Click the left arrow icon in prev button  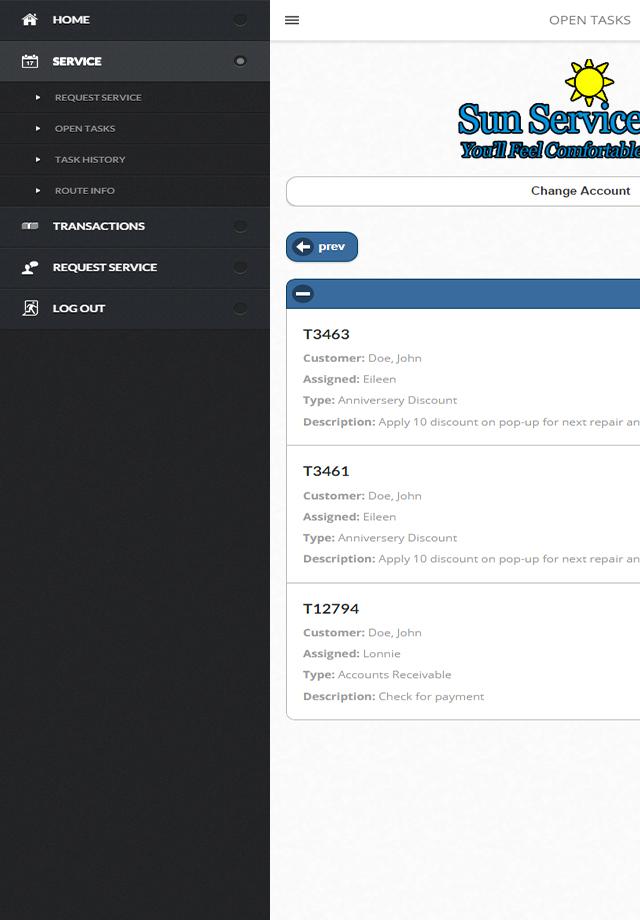pyautogui.click(x=303, y=246)
